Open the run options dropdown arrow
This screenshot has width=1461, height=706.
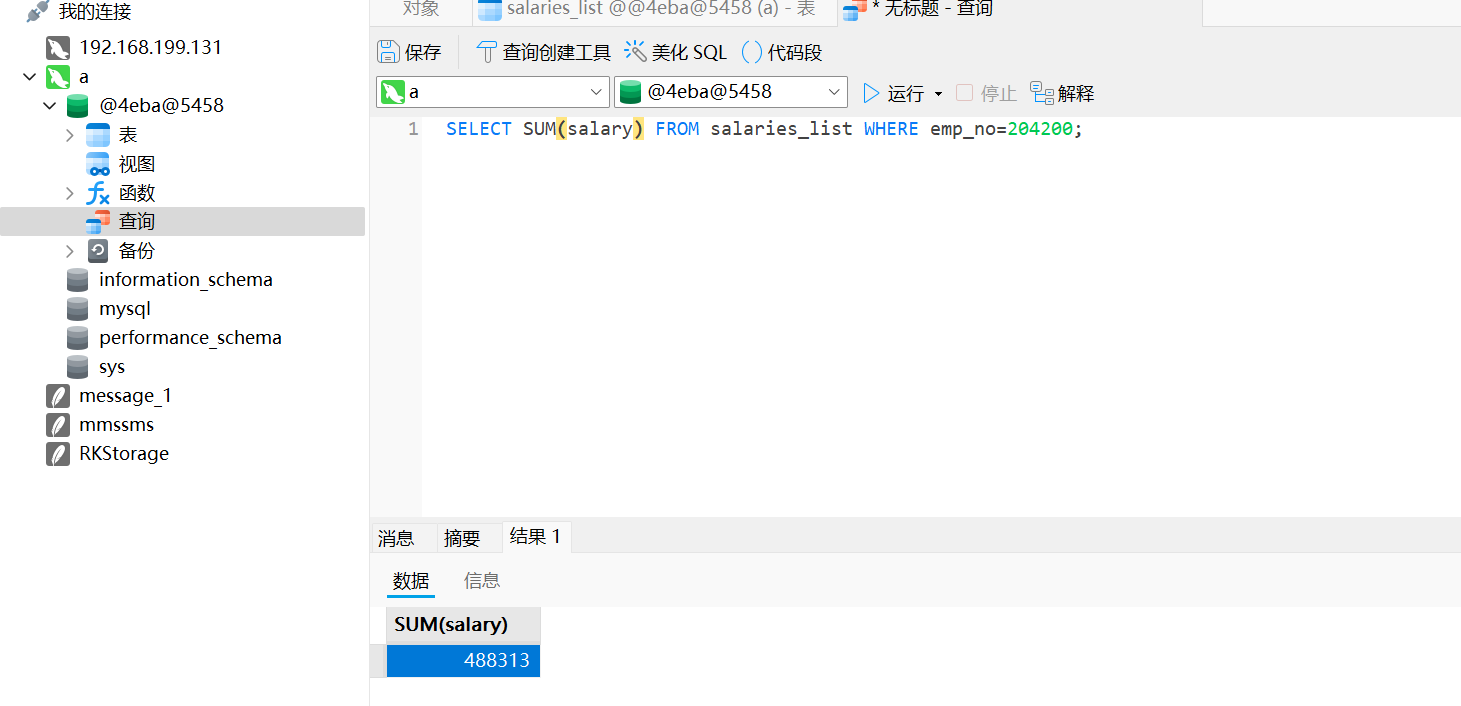pyautogui.click(x=938, y=94)
